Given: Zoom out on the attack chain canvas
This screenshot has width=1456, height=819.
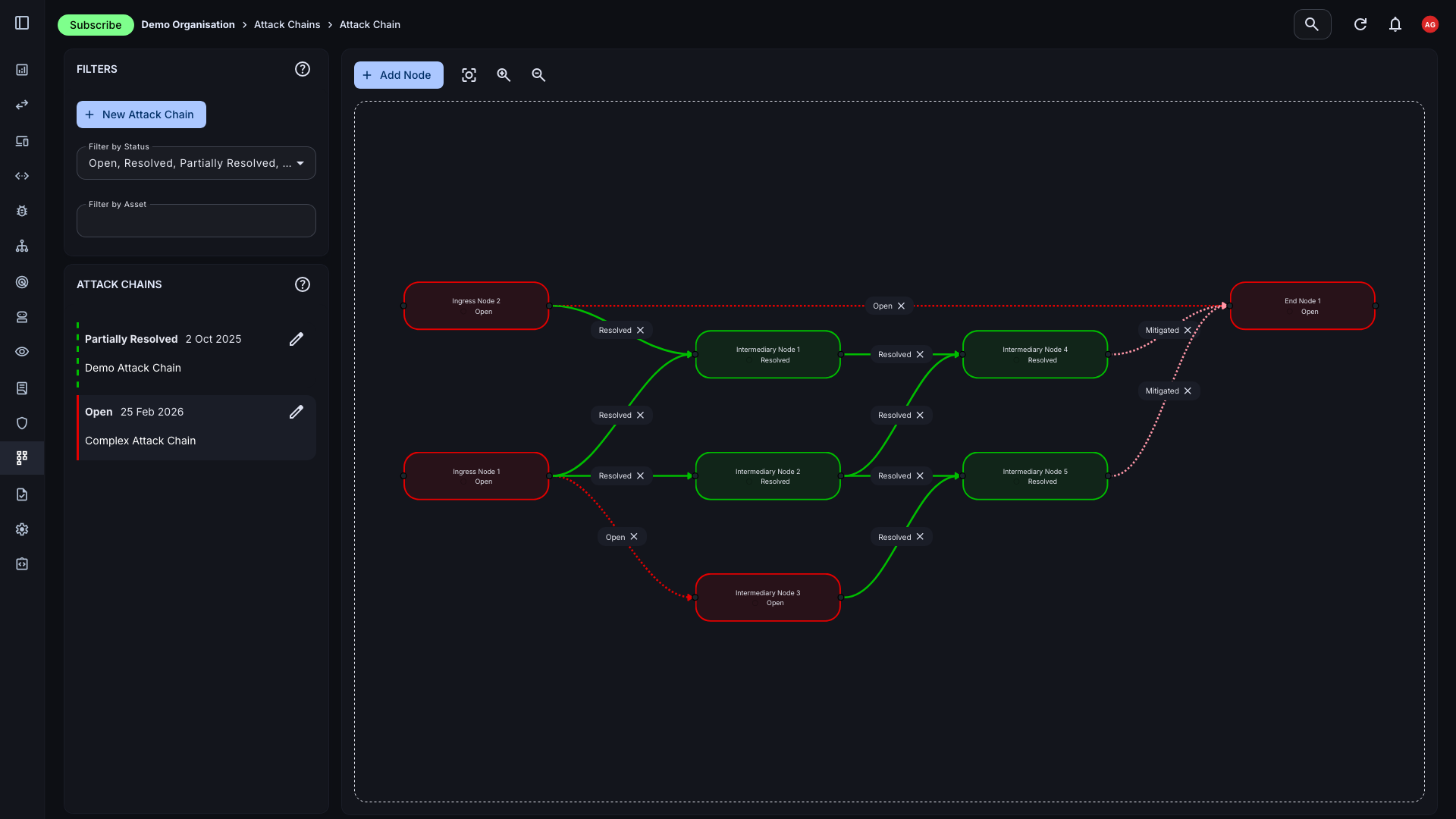Looking at the screenshot, I should click(538, 75).
